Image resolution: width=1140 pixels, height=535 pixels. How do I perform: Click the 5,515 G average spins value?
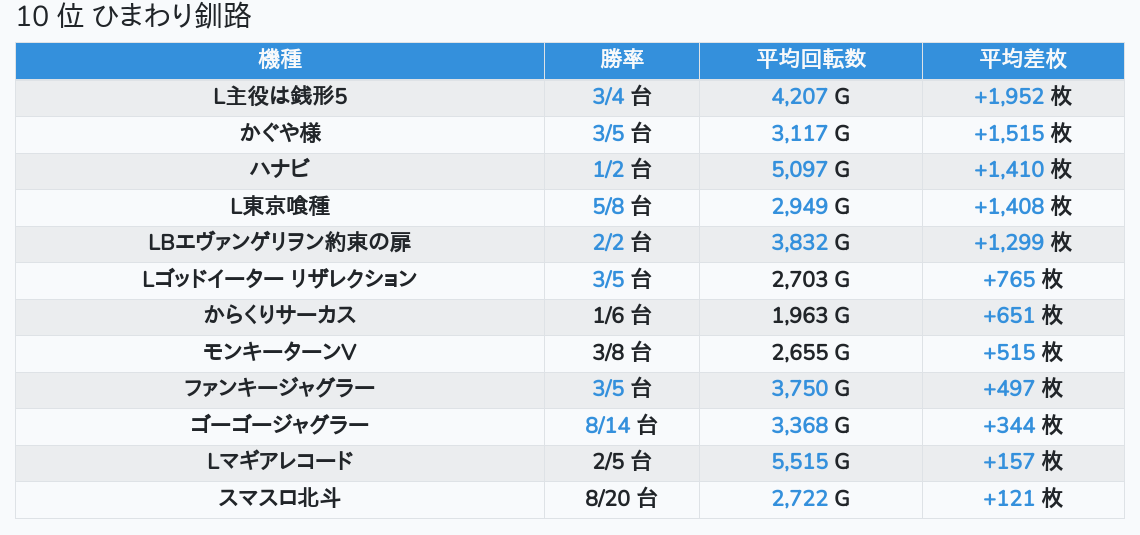pos(811,462)
